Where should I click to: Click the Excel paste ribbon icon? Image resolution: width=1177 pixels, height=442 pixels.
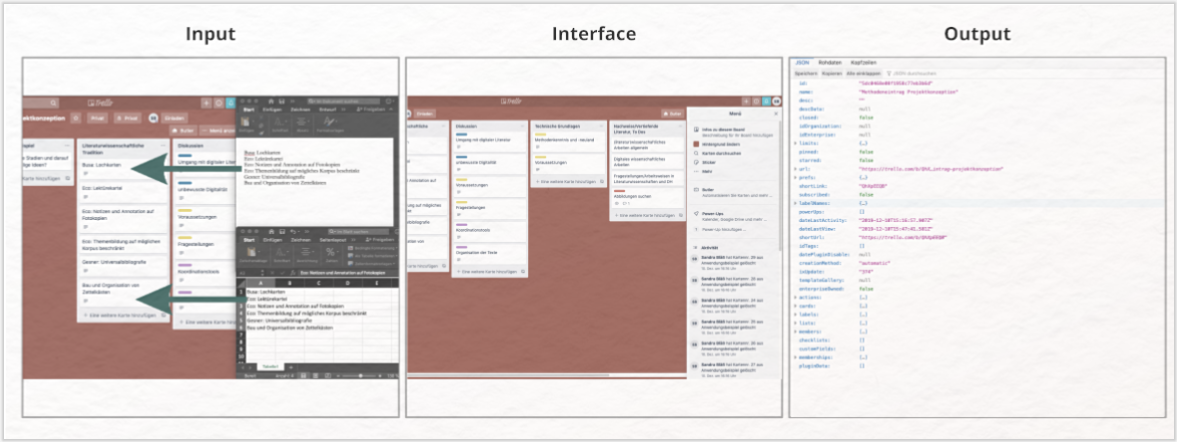[x=252, y=252]
